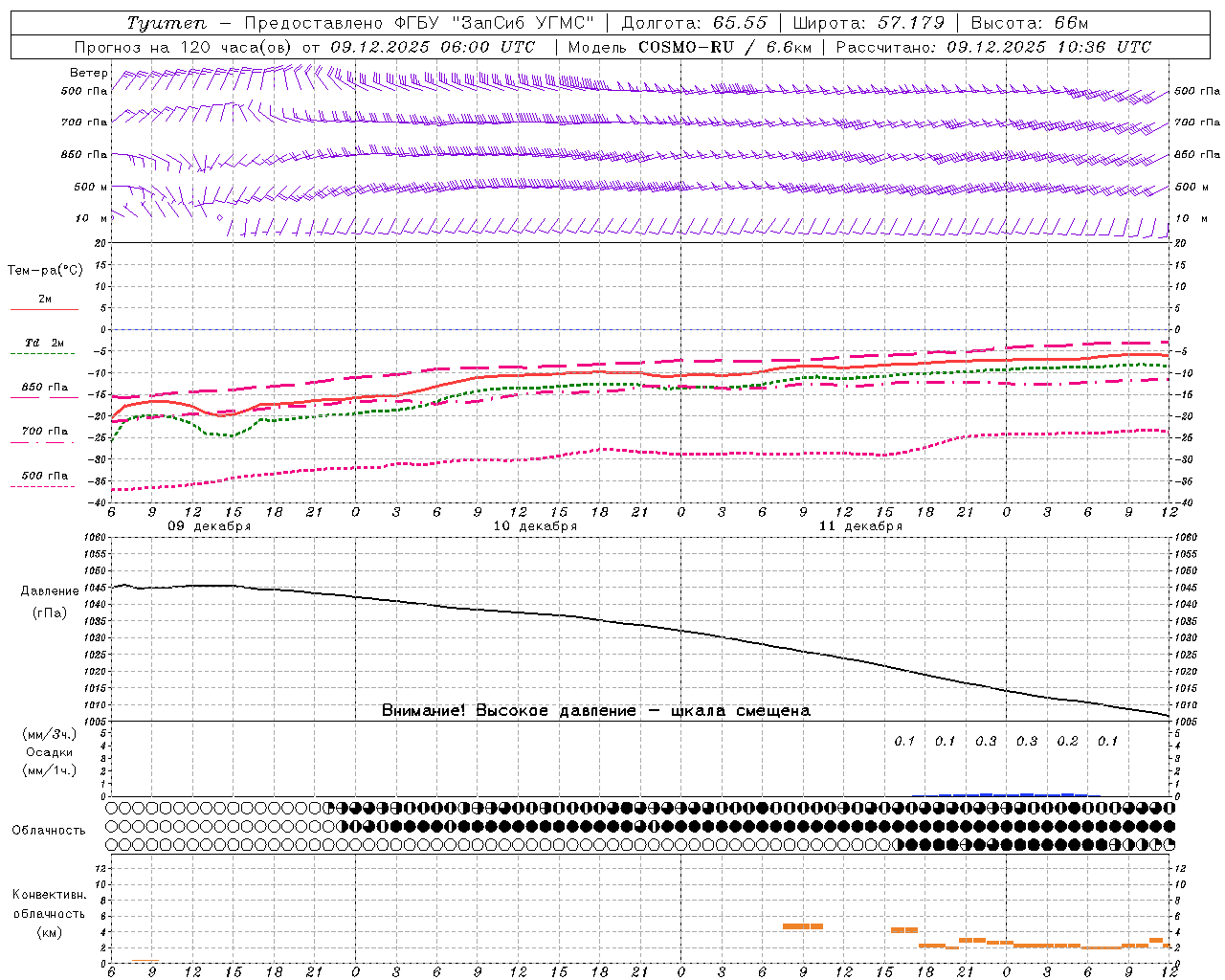
Task: Click the 'Высота: 66м' elevation text
Action: tap(1029, 23)
